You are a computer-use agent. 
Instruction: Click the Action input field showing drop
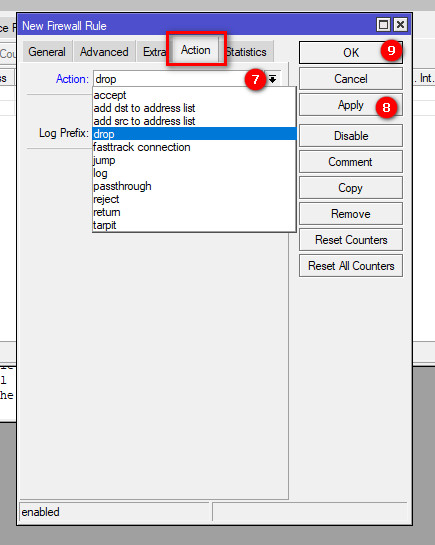[179, 79]
